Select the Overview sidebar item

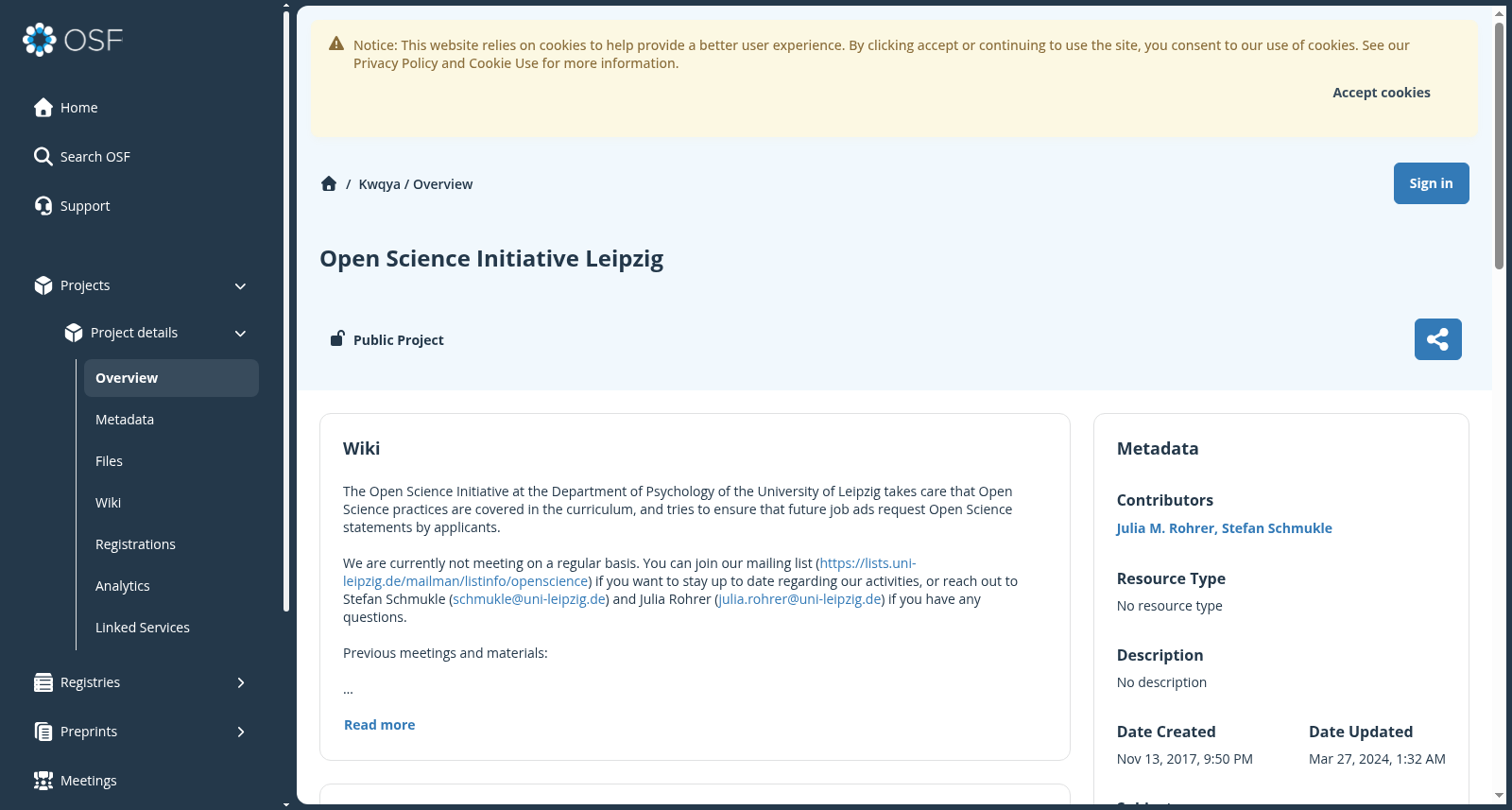coord(171,378)
